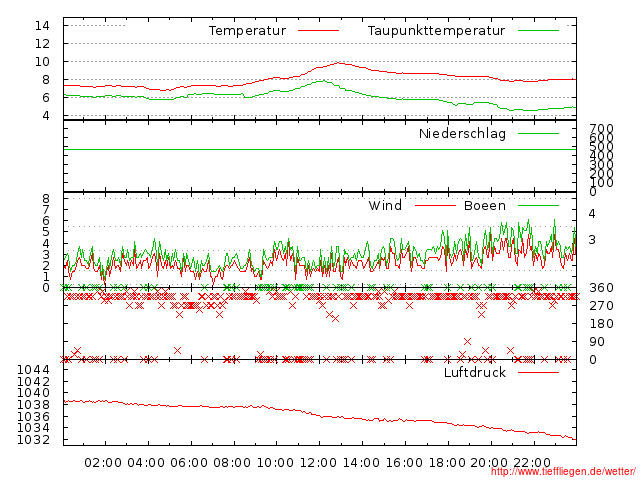Click the 1036 pressure axis value
The image size is (640, 480).
pyautogui.click(x=33, y=417)
